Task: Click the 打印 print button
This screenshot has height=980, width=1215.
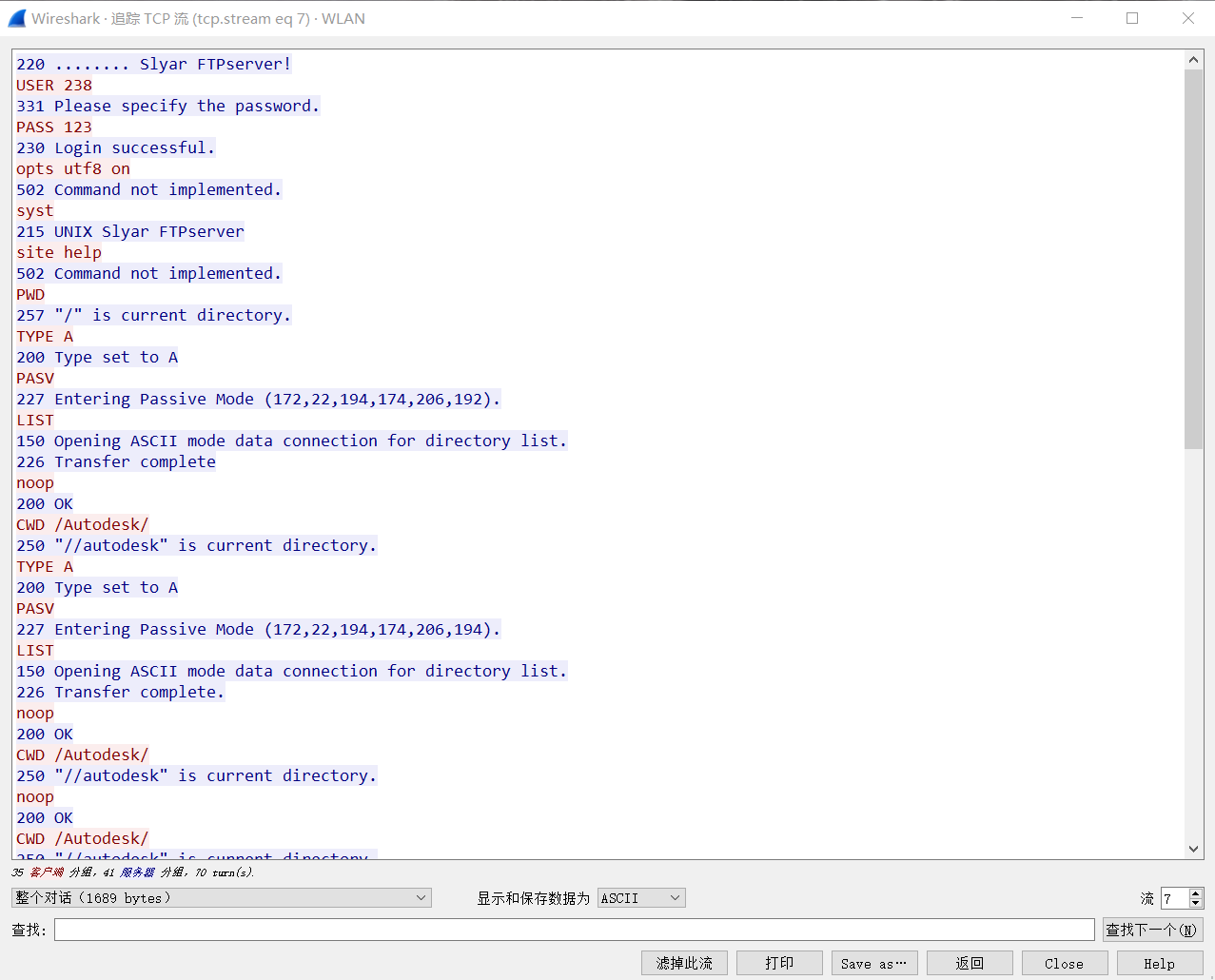Action: pyautogui.click(x=779, y=963)
